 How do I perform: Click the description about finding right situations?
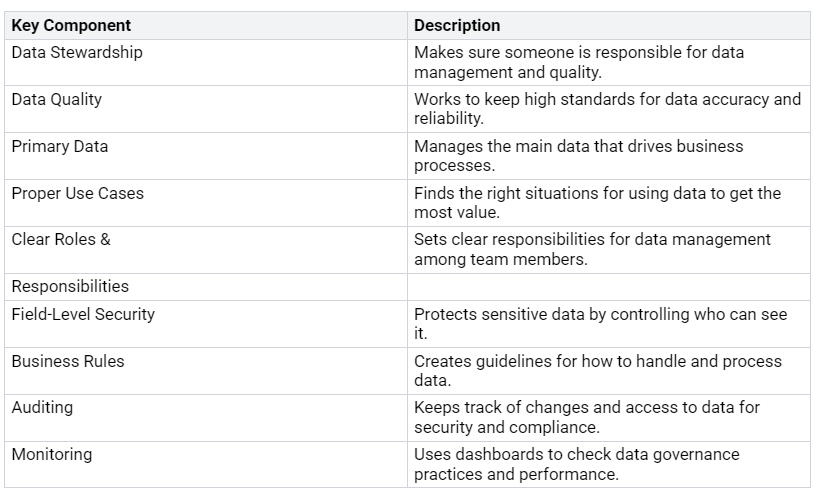[x=597, y=203]
